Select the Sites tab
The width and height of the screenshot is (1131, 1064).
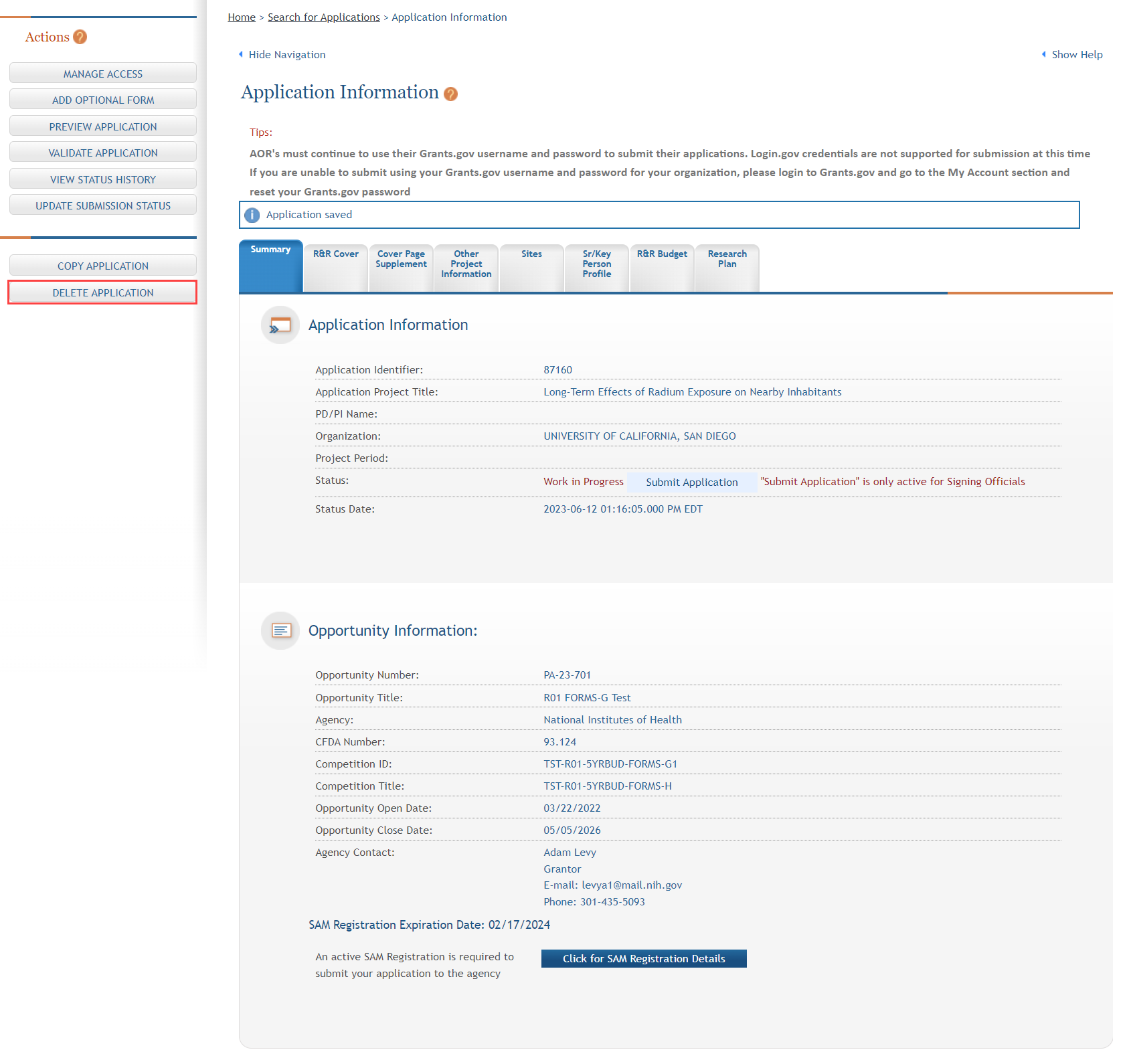pyautogui.click(x=531, y=254)
